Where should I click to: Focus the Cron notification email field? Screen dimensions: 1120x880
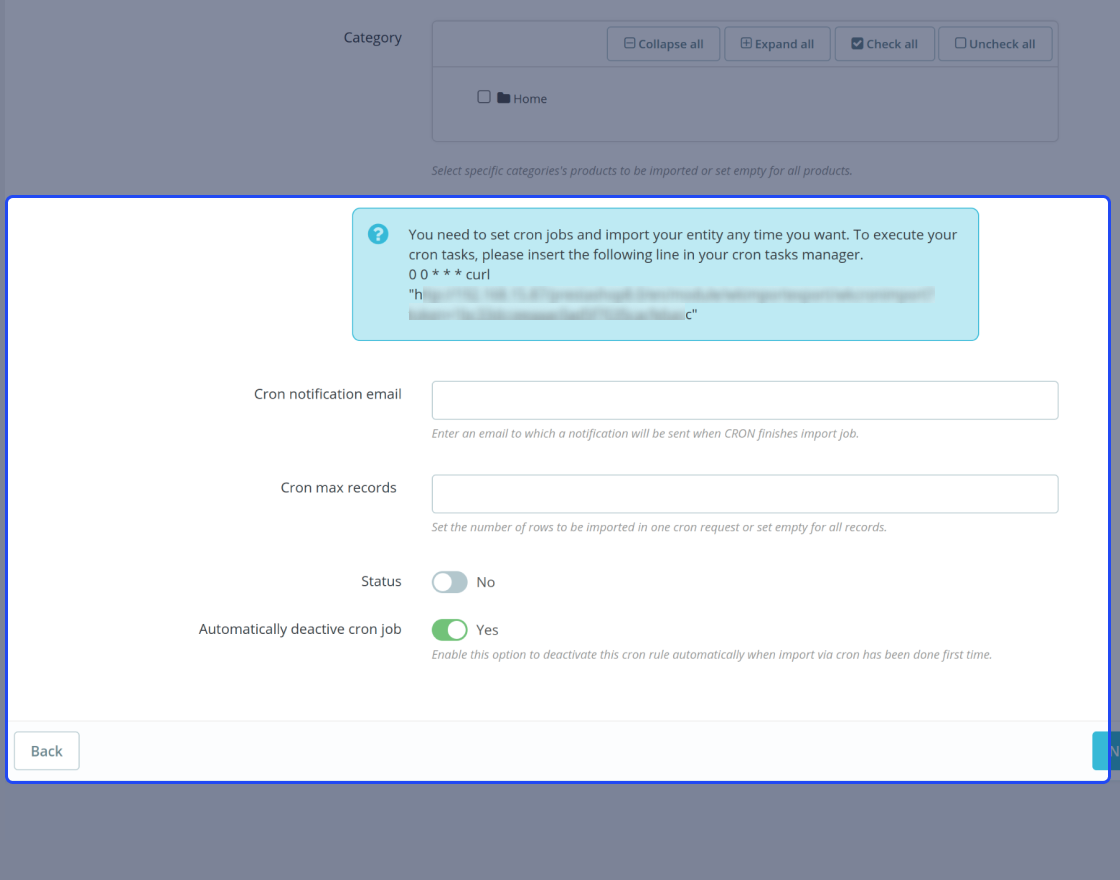tap(745, 400)
